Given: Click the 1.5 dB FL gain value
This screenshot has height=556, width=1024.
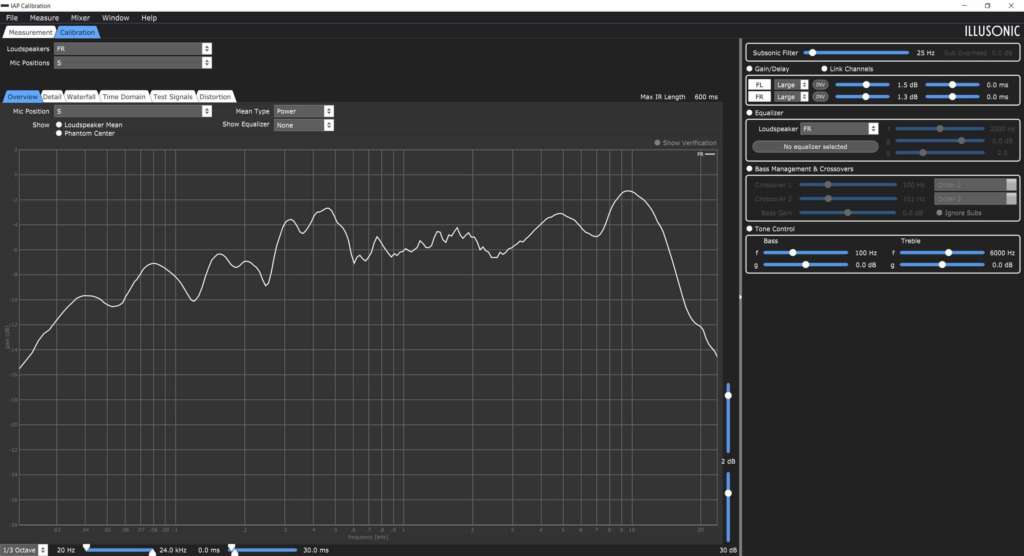Looking at the screenshot, I should (907, 85).
